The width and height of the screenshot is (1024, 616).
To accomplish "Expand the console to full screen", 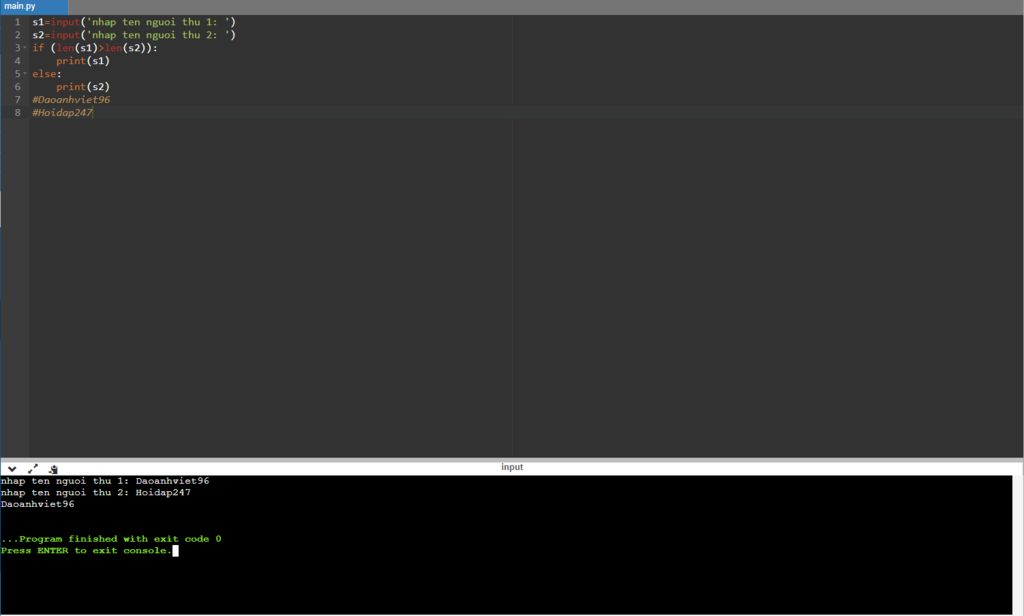I will [x=33, y=469].
